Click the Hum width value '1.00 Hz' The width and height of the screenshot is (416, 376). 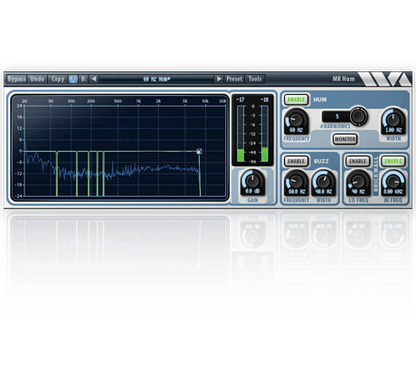point(394,130)
